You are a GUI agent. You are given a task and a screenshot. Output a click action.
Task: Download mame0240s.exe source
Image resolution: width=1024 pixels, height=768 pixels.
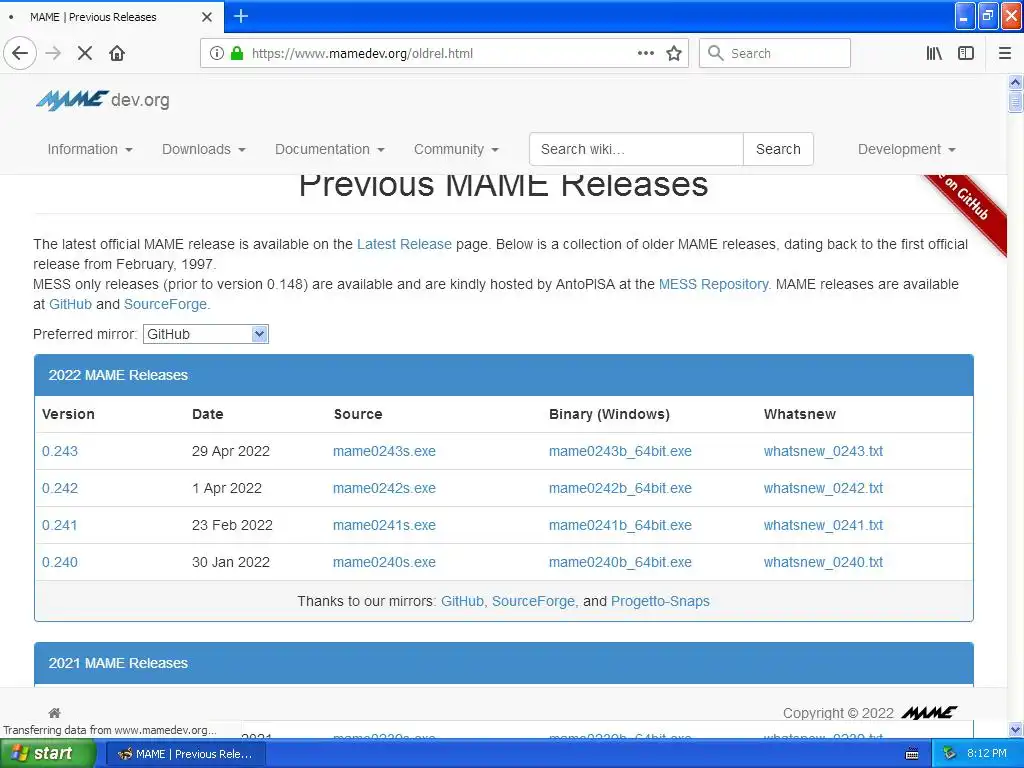point(384,562)
